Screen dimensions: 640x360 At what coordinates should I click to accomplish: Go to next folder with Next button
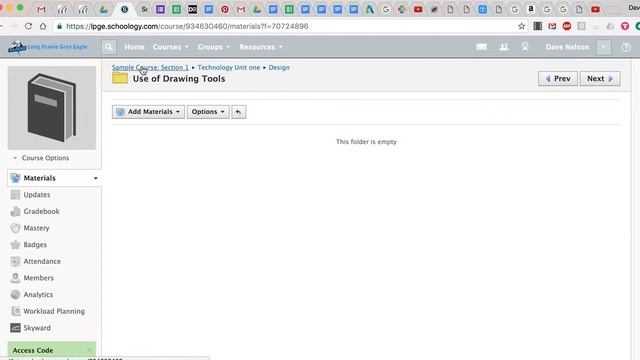click(x=600, y=79)
